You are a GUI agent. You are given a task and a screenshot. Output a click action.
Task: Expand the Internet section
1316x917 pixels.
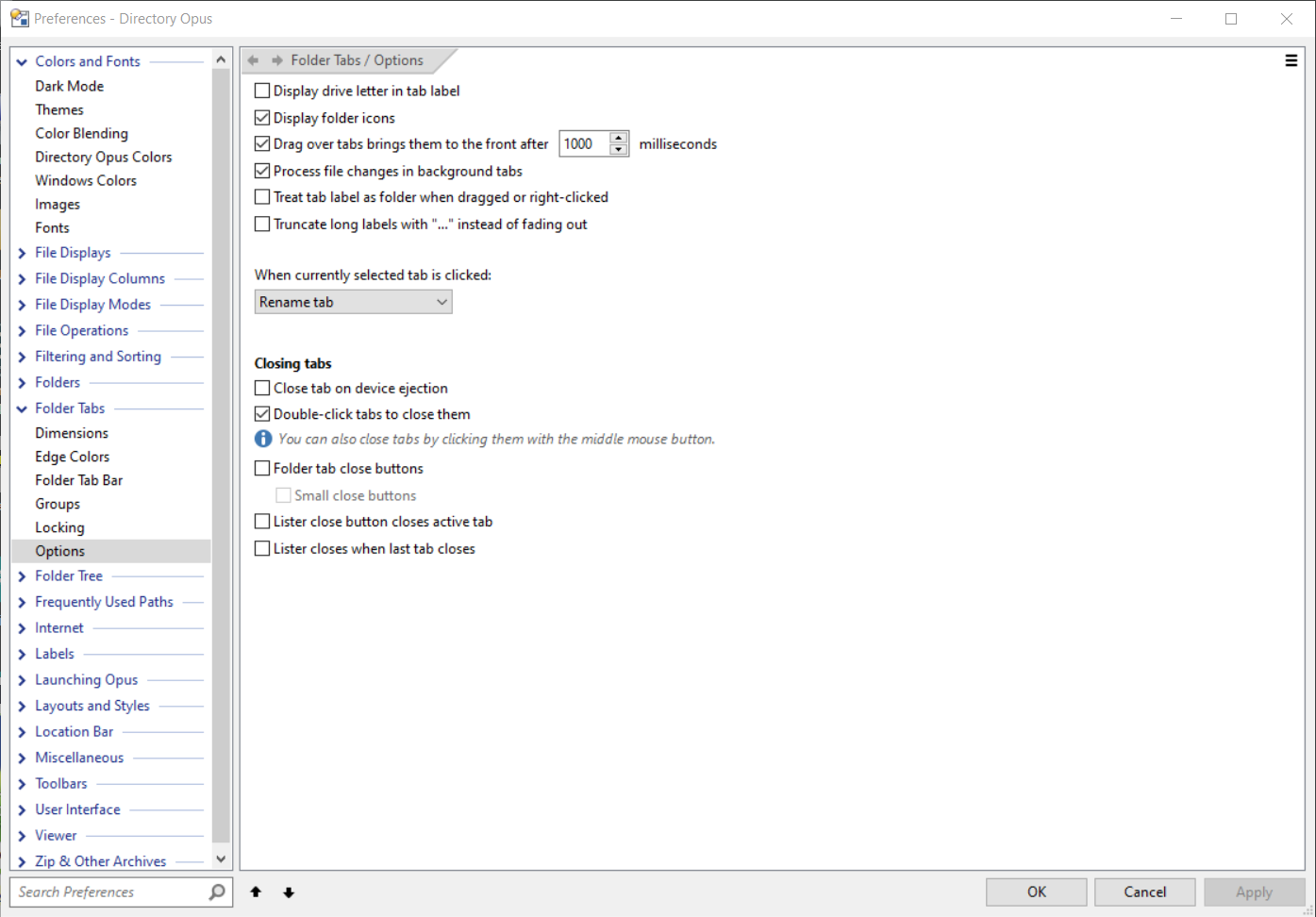tap(22, 628)
